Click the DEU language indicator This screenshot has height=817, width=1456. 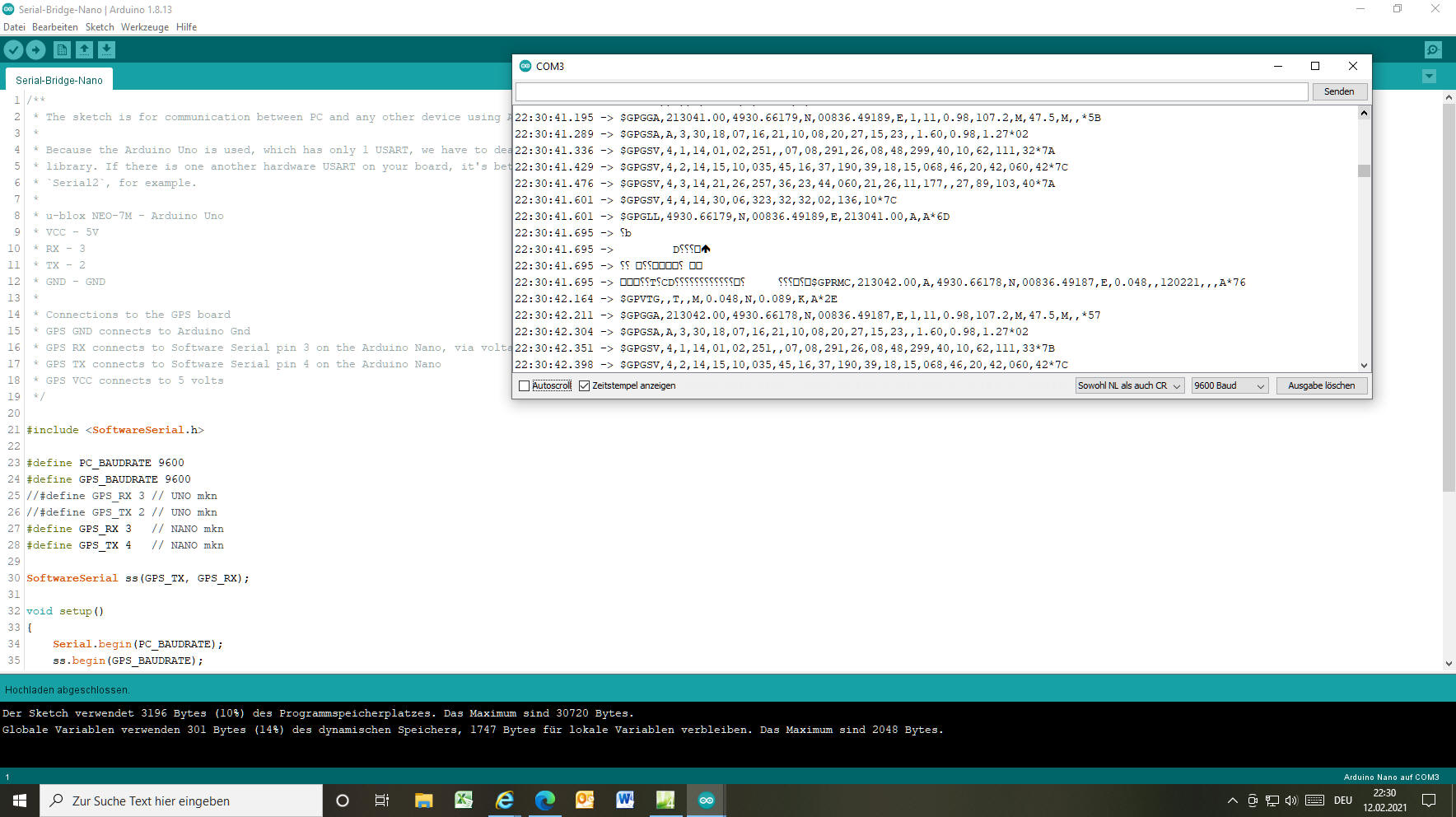1343,801
